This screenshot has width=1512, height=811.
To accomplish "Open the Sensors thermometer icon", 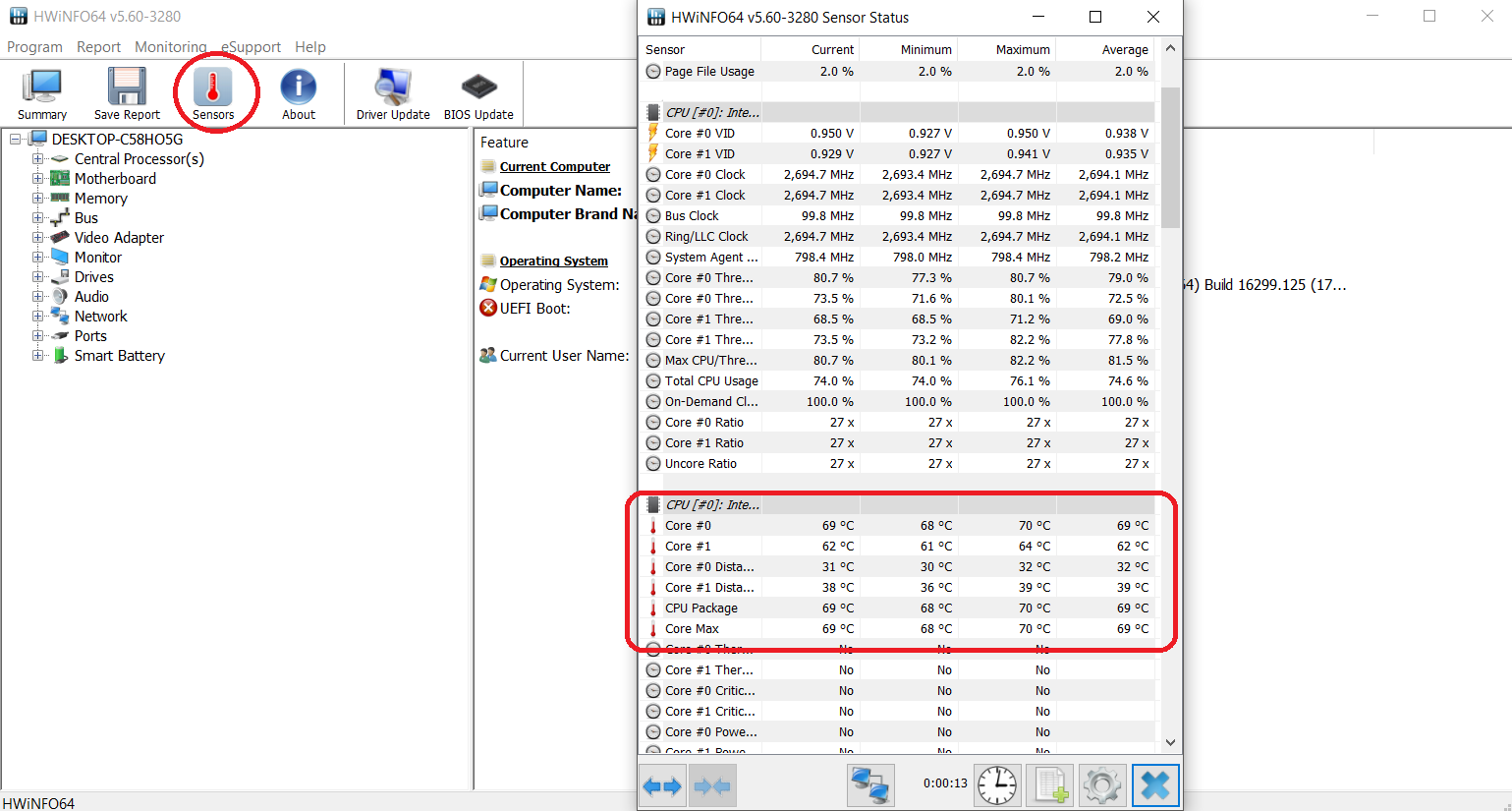I will 213,93.
